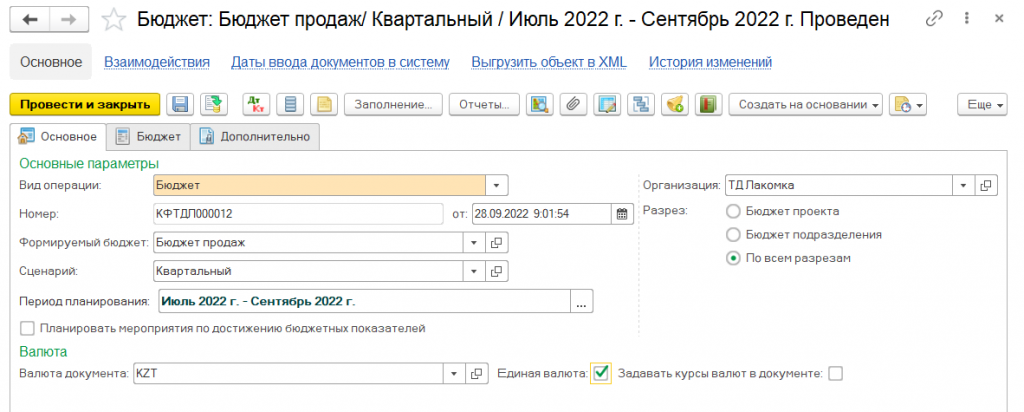Expand the Вид операции dropdown

(497, 185)
